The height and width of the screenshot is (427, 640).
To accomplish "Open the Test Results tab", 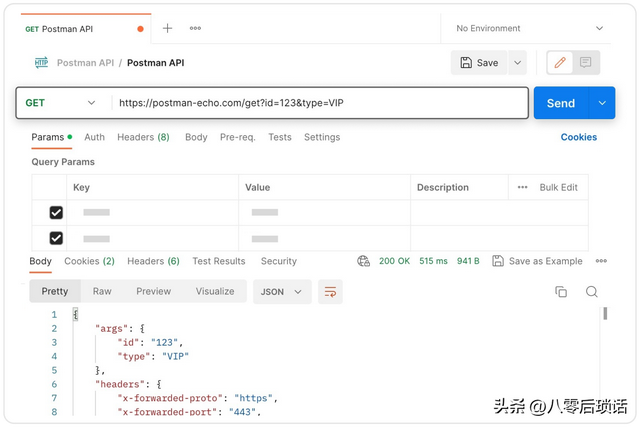I will (x=219, y=261).
